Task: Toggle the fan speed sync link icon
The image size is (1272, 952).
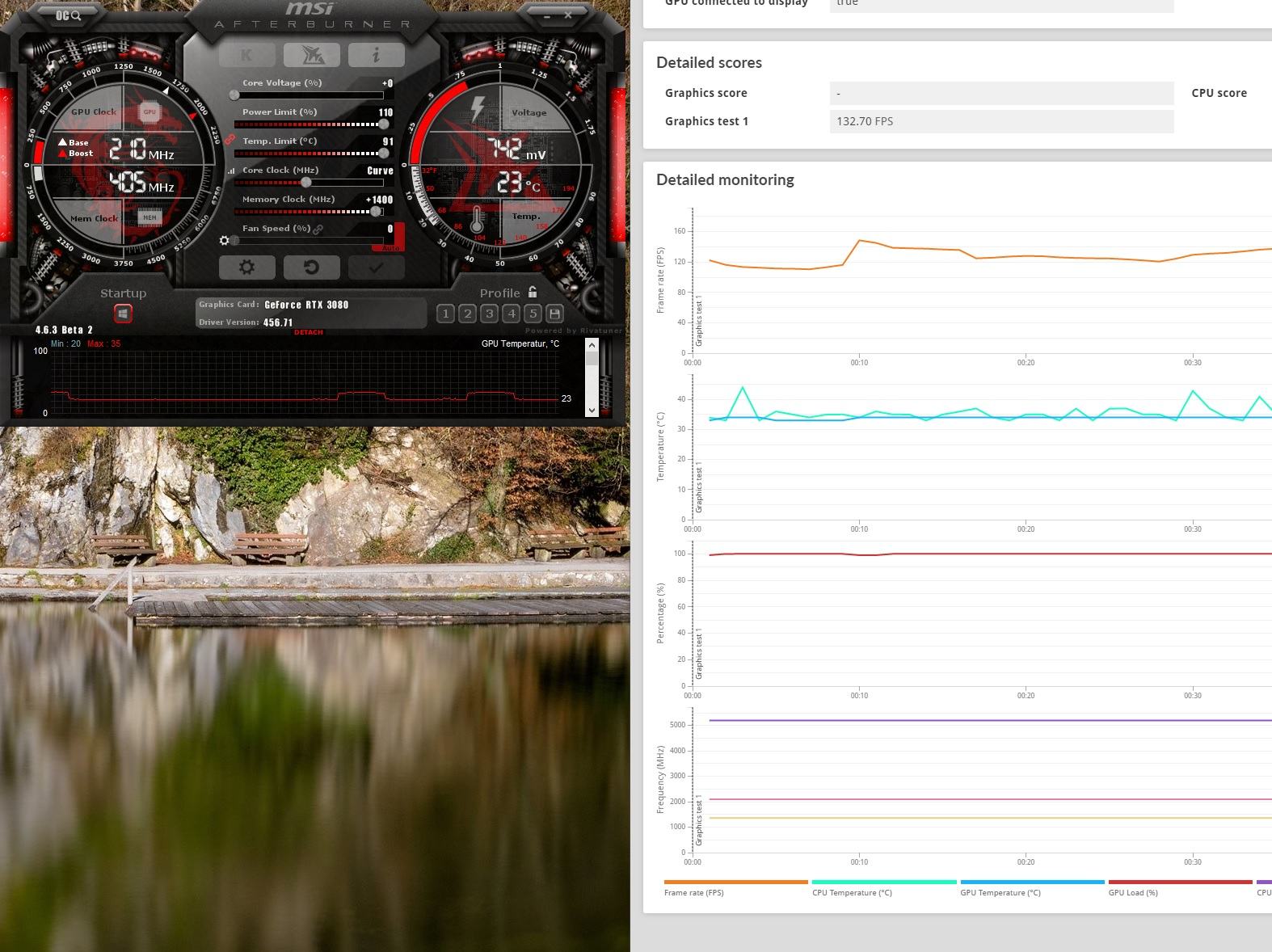Action: coord(318,230)
